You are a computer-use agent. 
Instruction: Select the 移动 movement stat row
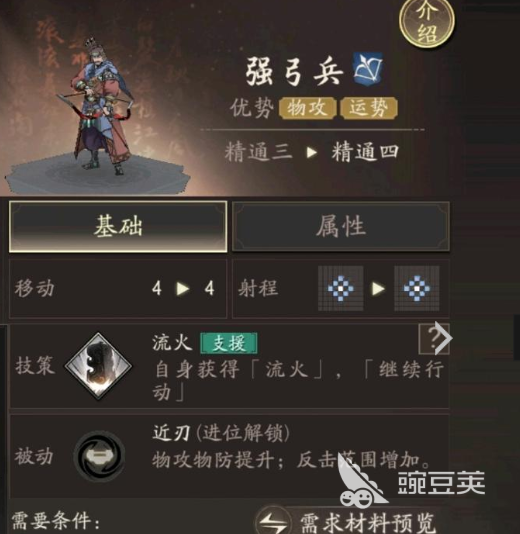click(118, 289)
